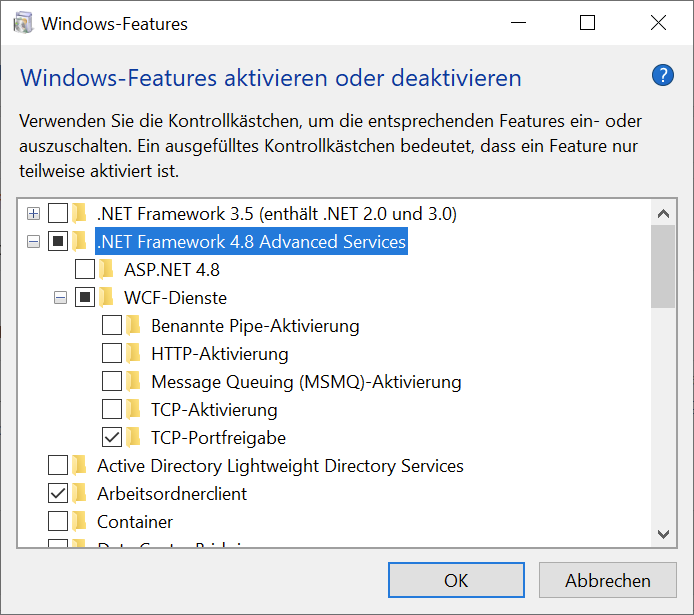Click the Windows-Features title bar icon
The height and width of the screenshot is (615, 694).
(22, 23)
